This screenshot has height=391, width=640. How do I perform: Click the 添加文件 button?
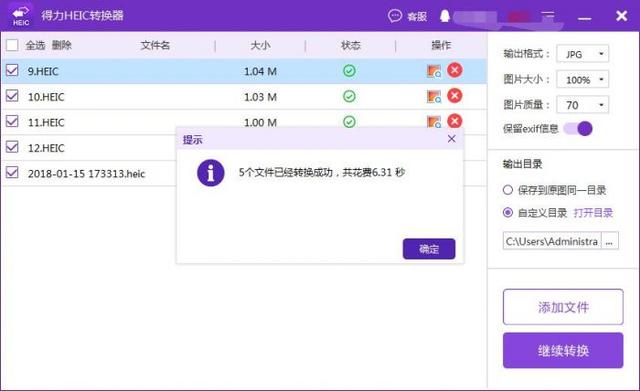point(563,307)
